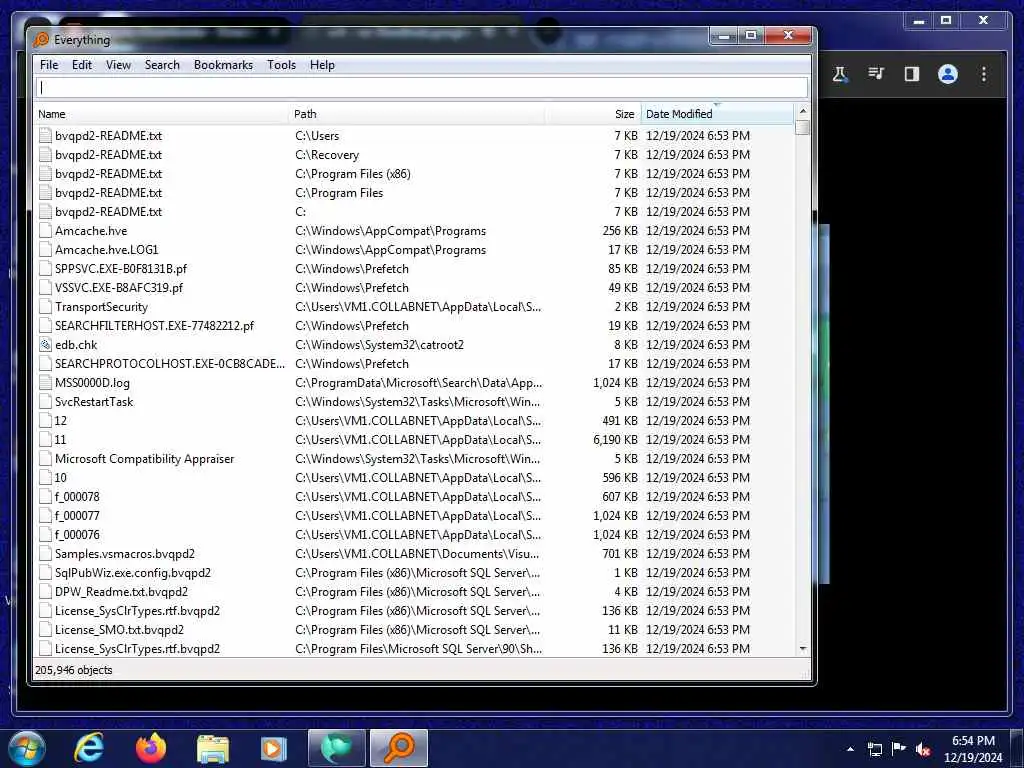Open the browser three-dot menu
Viewport: 1024px width, 768px height.
click(x=984, y=74)
